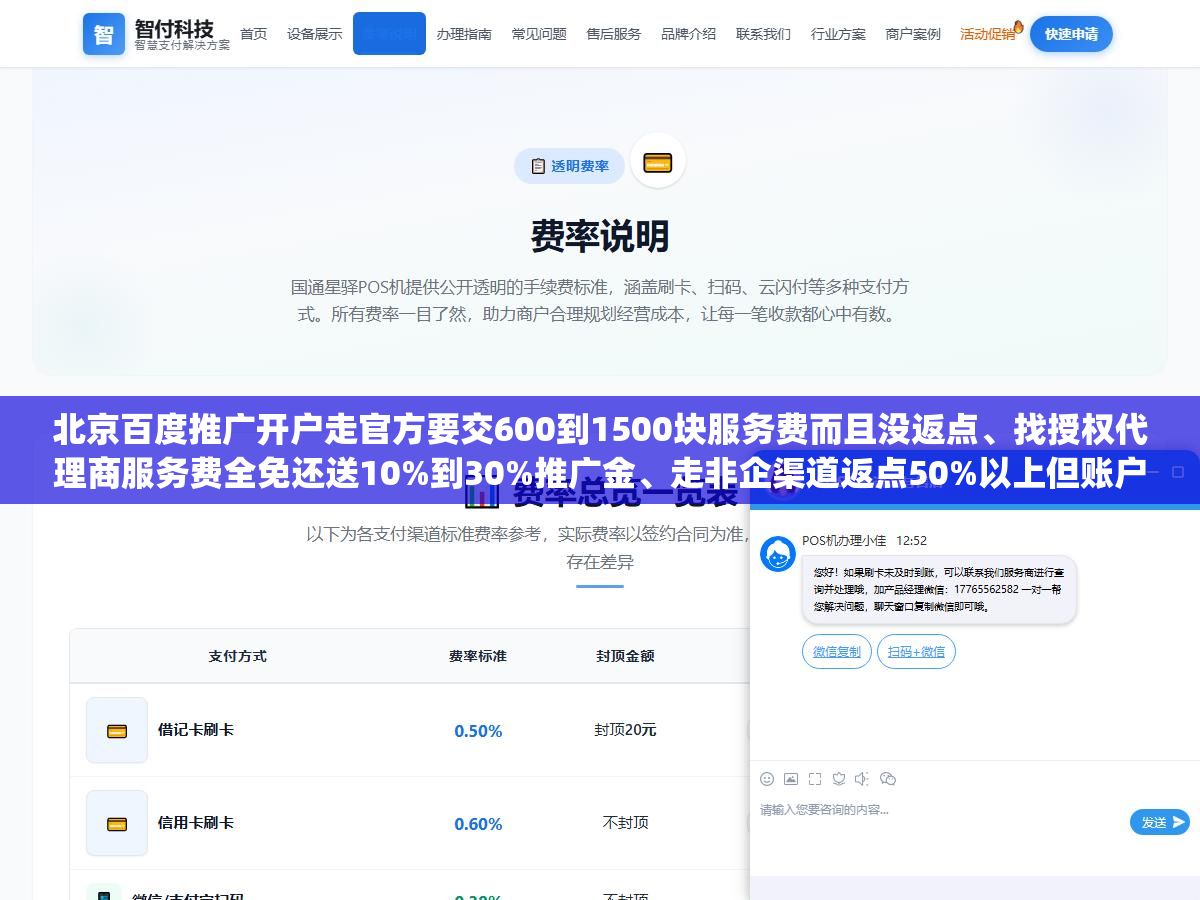The width and height of the screenshot is (1200, 900).
Task: Click the 封顶金额 column header
Action: pyautogui.click(x=626, y=656)
